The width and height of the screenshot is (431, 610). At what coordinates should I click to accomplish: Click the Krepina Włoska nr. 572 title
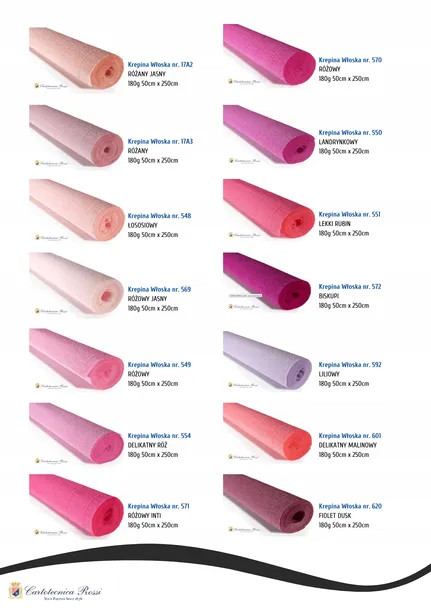[350, 287]
